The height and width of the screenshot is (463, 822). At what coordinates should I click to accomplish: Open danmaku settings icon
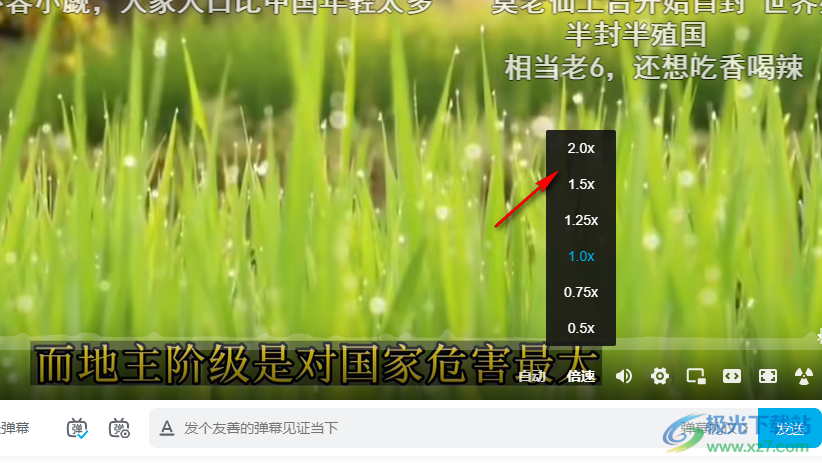pos(119,428)
